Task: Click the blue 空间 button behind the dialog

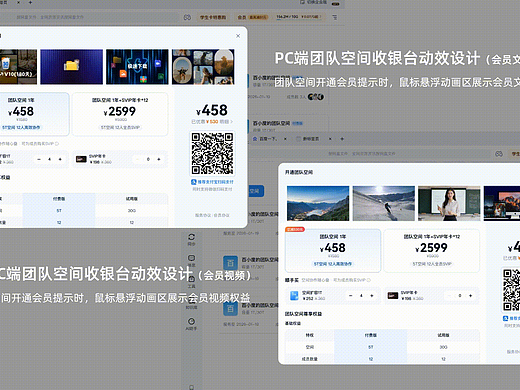Action: tap(255, 191)
